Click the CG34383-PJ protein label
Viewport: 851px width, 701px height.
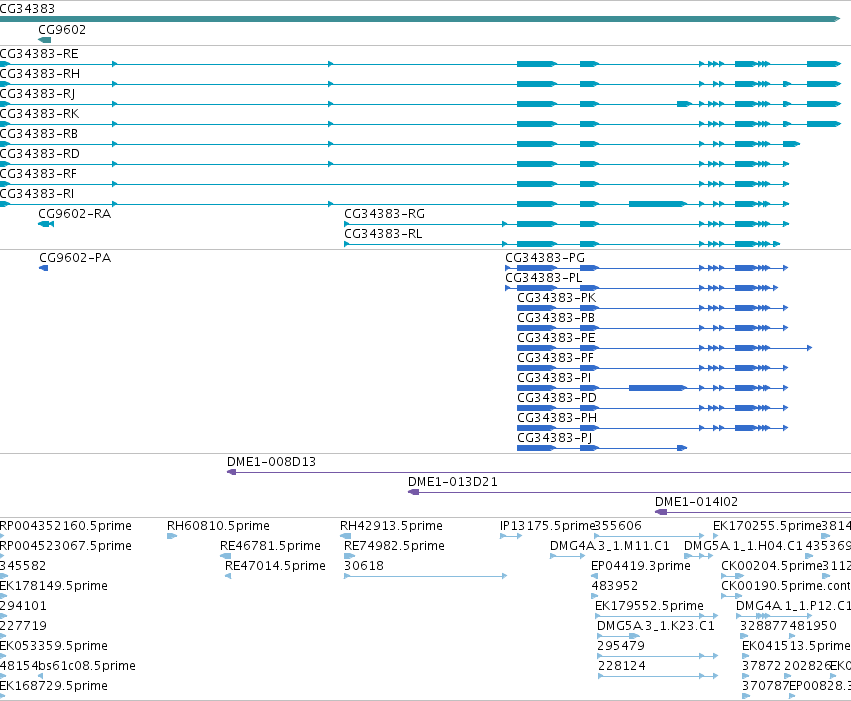pos(555,438)
